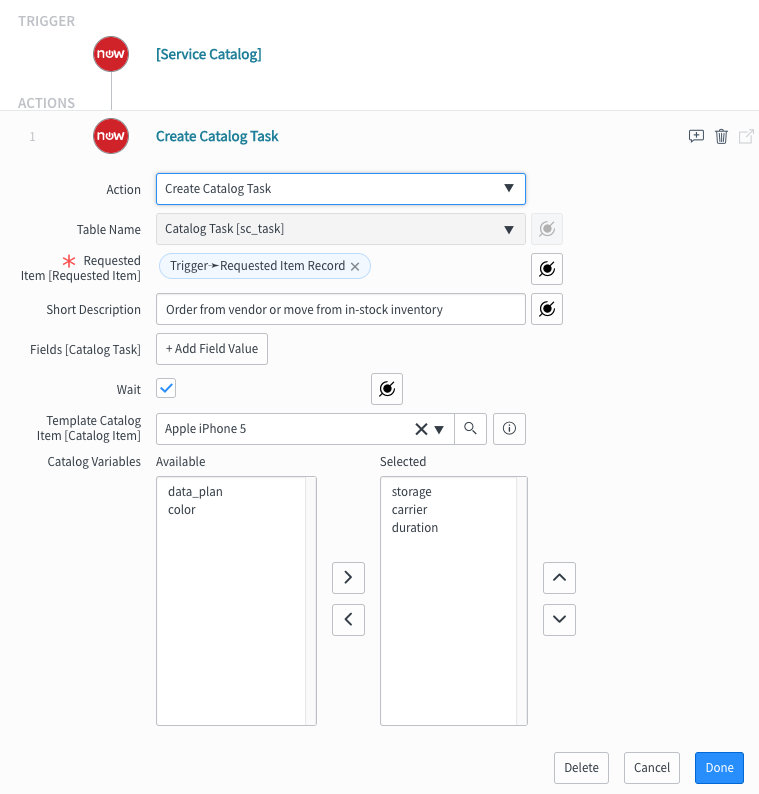This screenshot has height=794, width=759.
Task: Open the Table Name dropdown
Action: click(341, 229)
